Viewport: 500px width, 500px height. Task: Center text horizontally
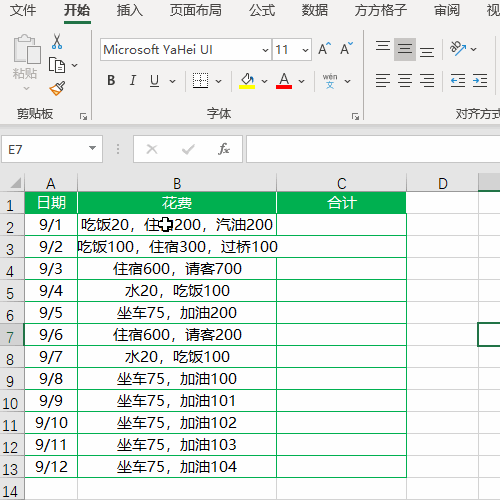tap(405, 81)
